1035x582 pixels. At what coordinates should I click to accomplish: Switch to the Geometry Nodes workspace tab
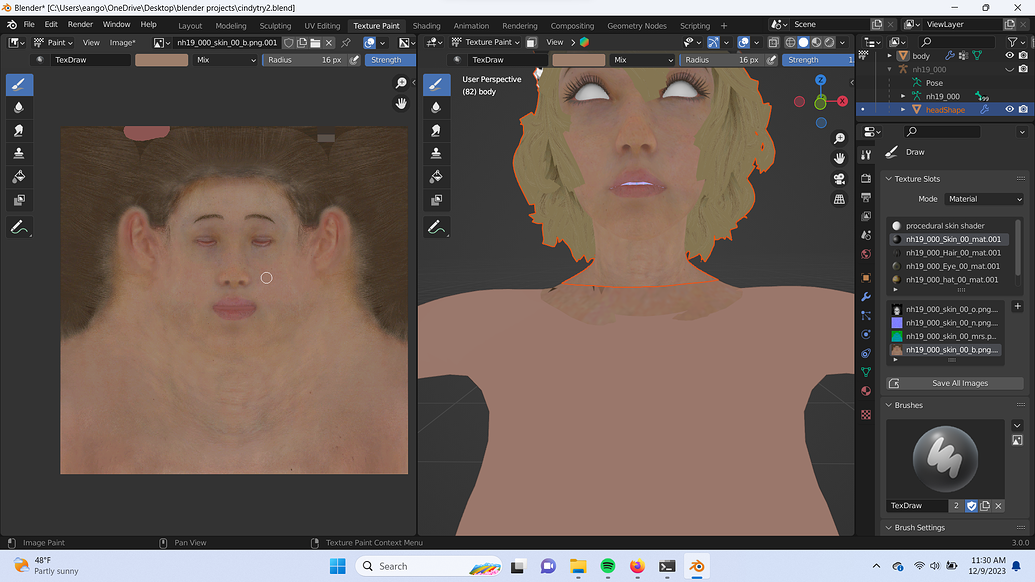click(637, 26)
